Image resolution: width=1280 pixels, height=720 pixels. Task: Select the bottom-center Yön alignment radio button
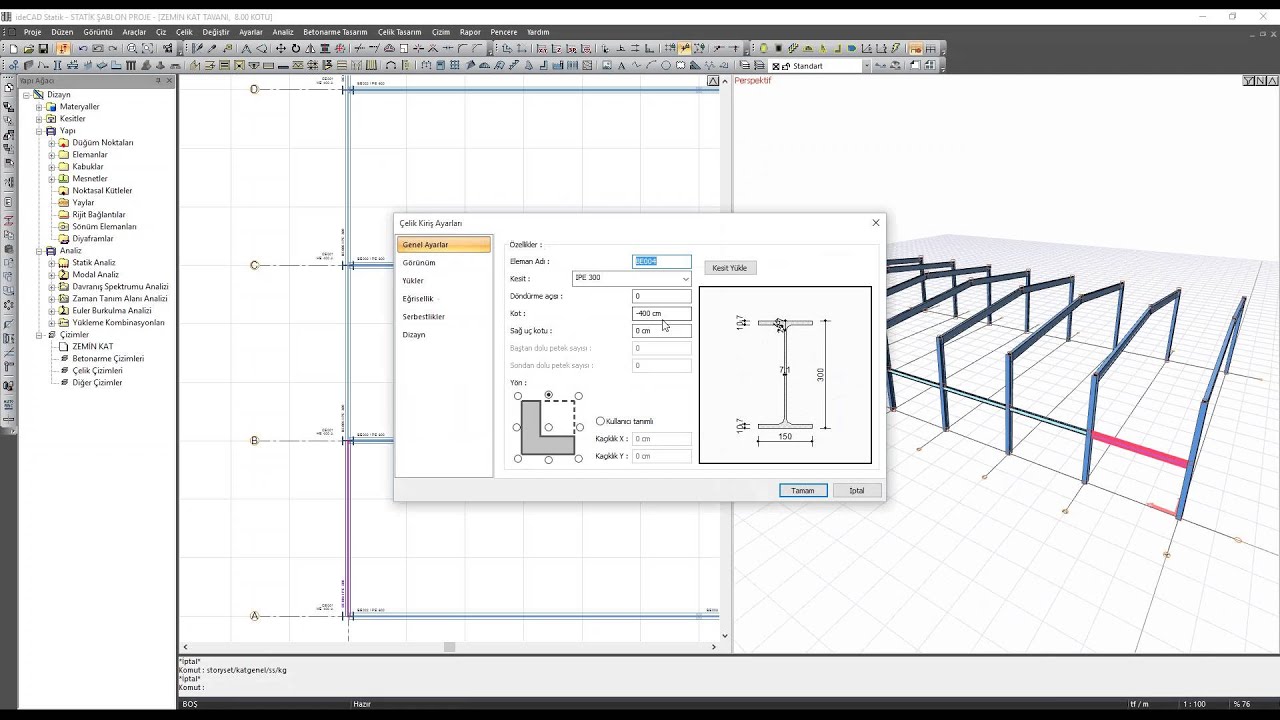[x=548, y=459]
